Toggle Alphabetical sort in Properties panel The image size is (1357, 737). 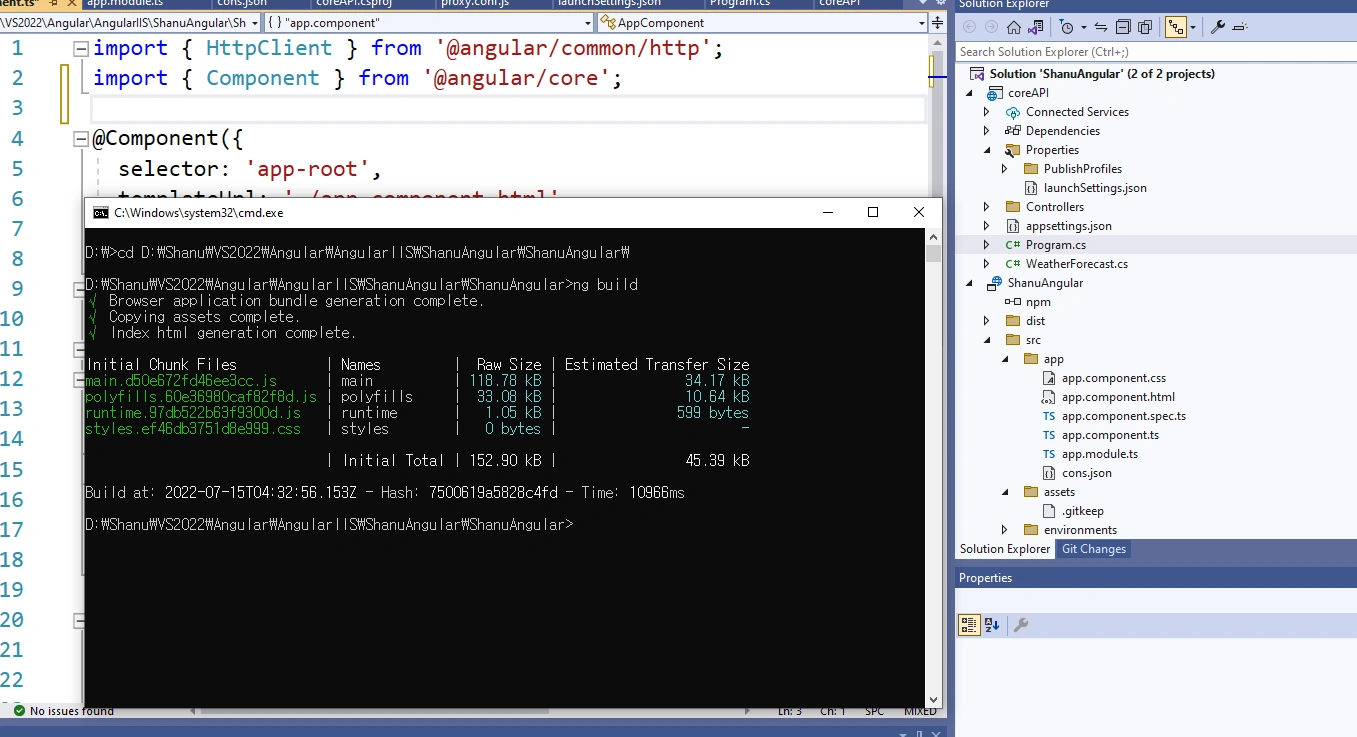click(x=992, y=625)
